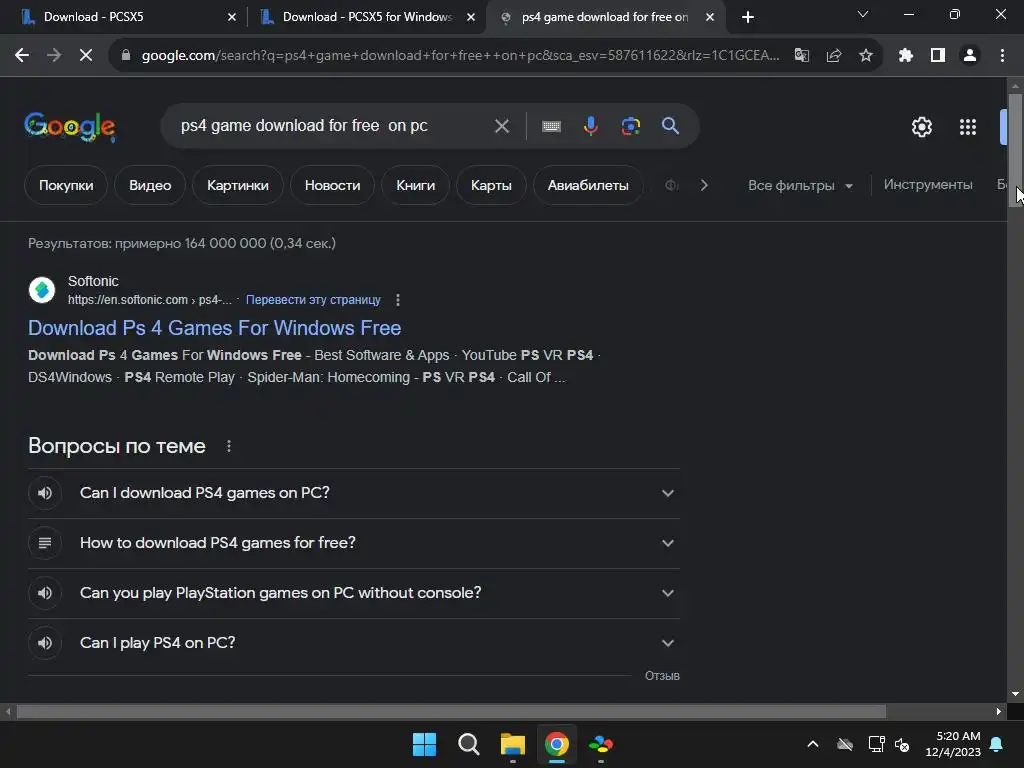This screenshot has width=1024, height=768.
Task: Expand Can you play PlayStation games without console question
Action: tap(354, 593)
